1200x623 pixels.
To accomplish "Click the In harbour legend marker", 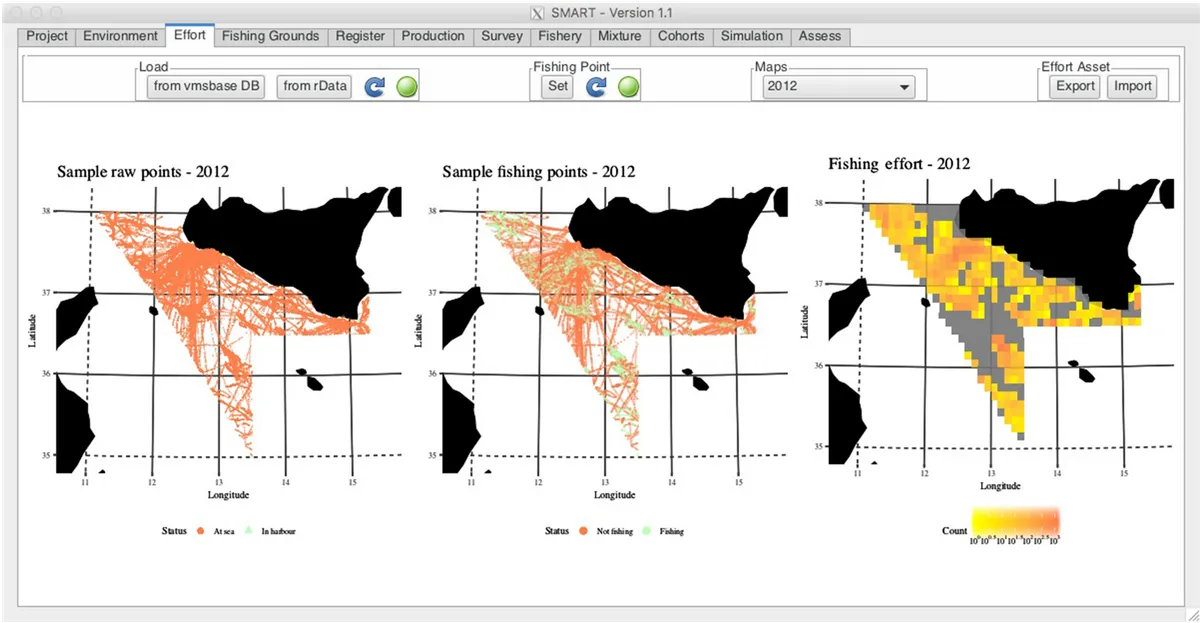I will (x=248, y=531).
